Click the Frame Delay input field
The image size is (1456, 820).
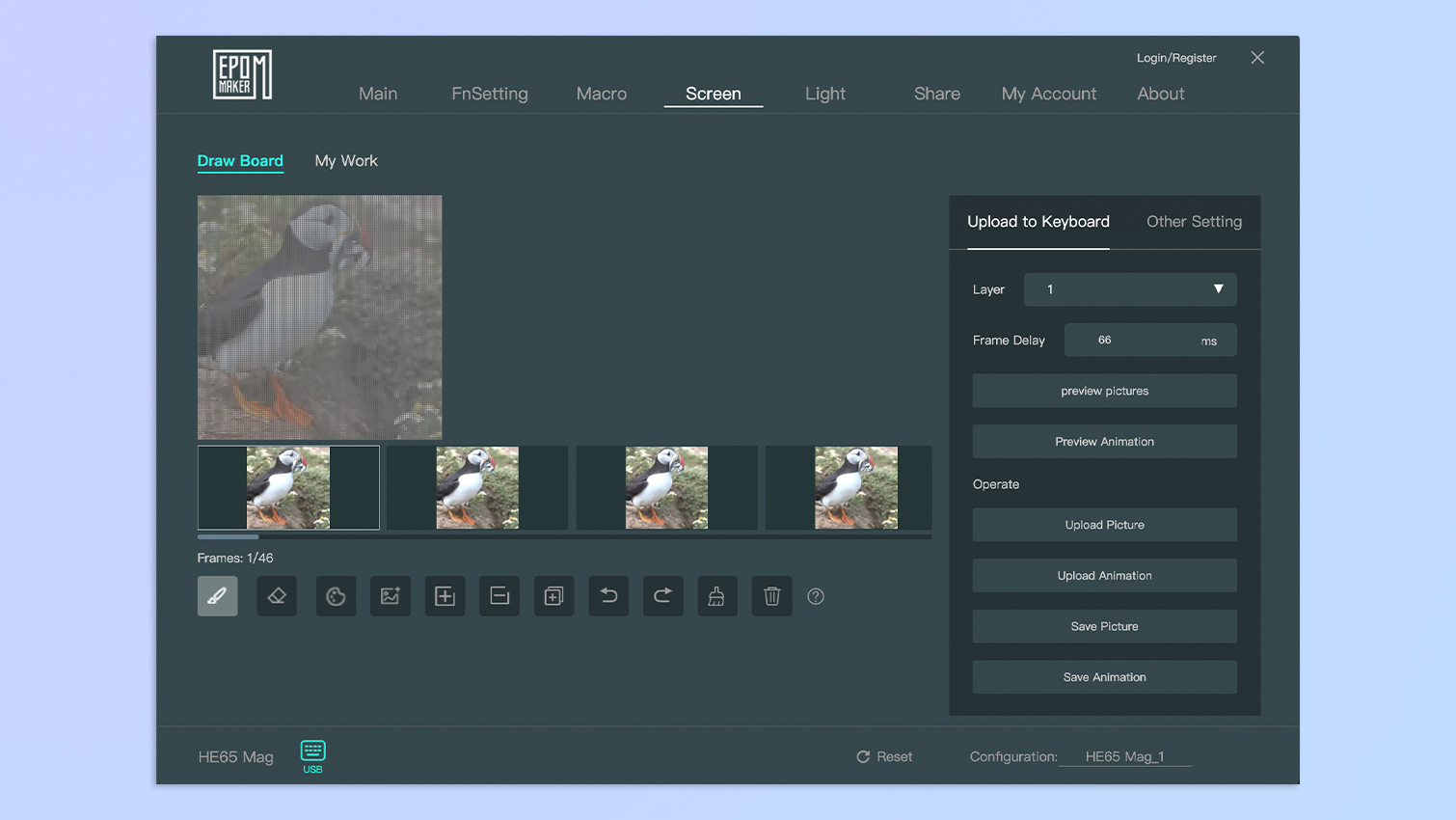1150,340
